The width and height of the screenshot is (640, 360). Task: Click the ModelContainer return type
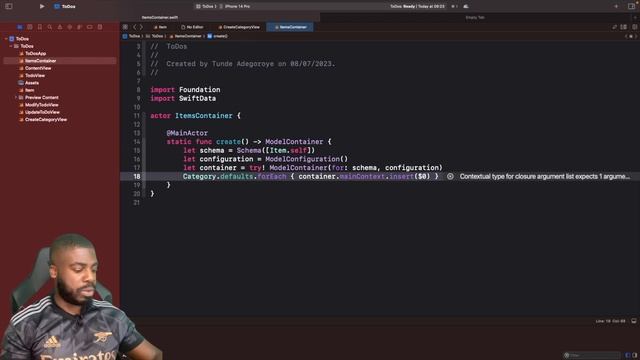[x=294, y=142]
